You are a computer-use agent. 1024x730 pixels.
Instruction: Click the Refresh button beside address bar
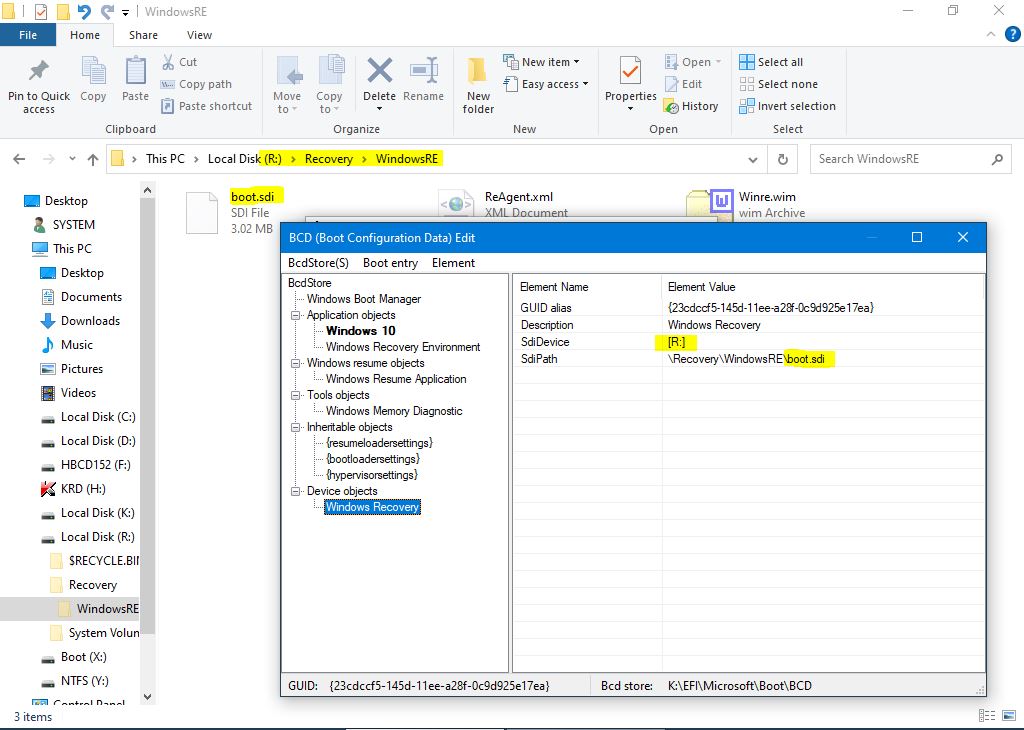(x=783, y=159)
